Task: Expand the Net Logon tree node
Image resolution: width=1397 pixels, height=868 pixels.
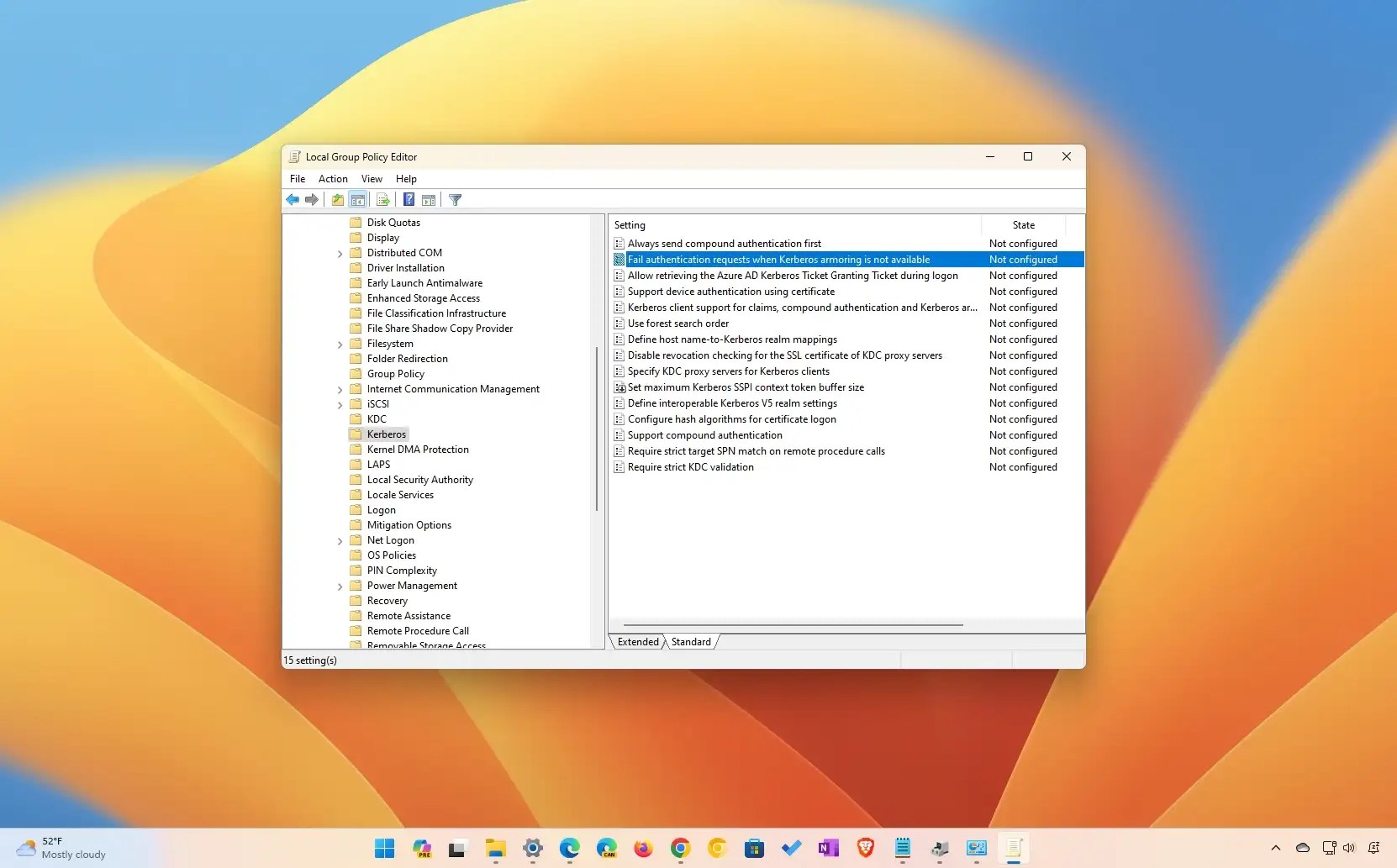Action: click(340, 540)
